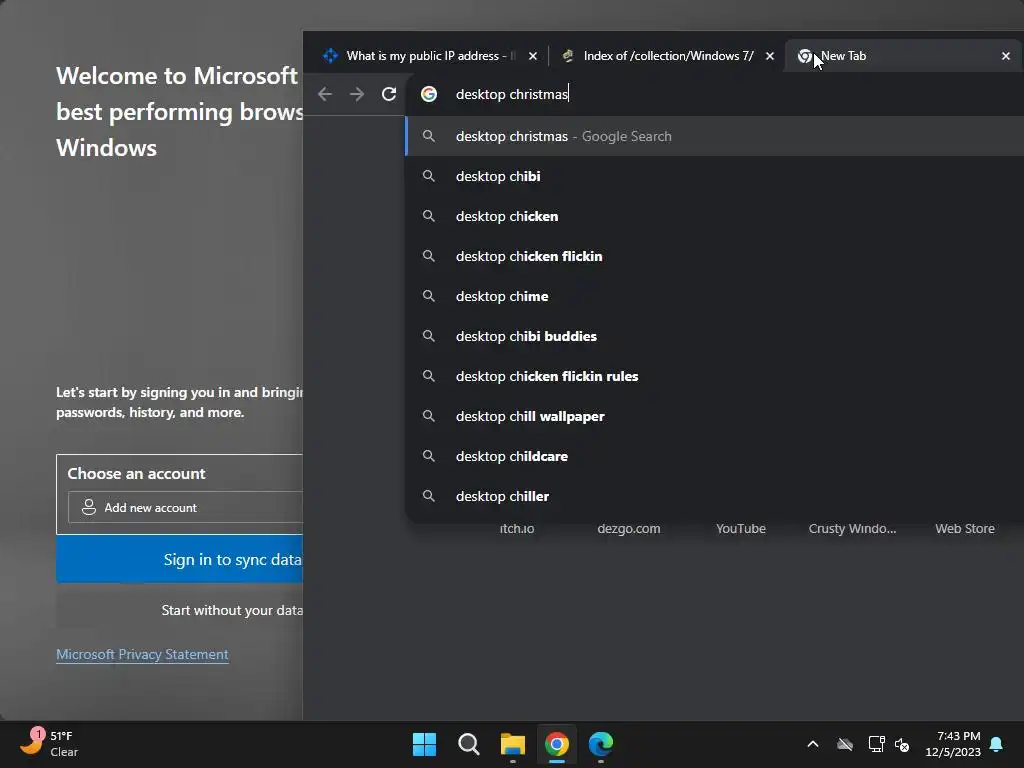Image resolution: width=1024 pixels, height=768 pixels.
Task: Click search icon beside 'desktop chiller'
Action: click(x=428, y=496)
